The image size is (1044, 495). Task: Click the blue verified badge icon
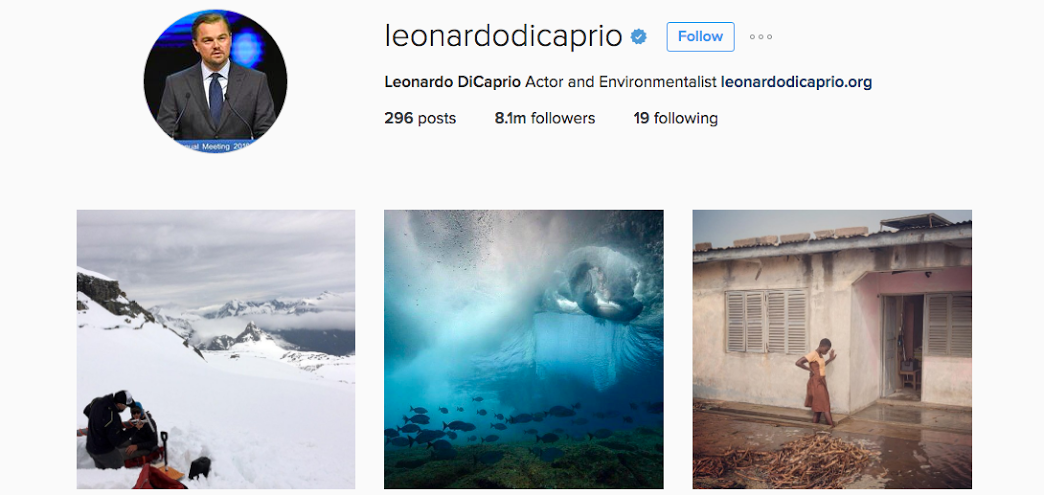639,37
